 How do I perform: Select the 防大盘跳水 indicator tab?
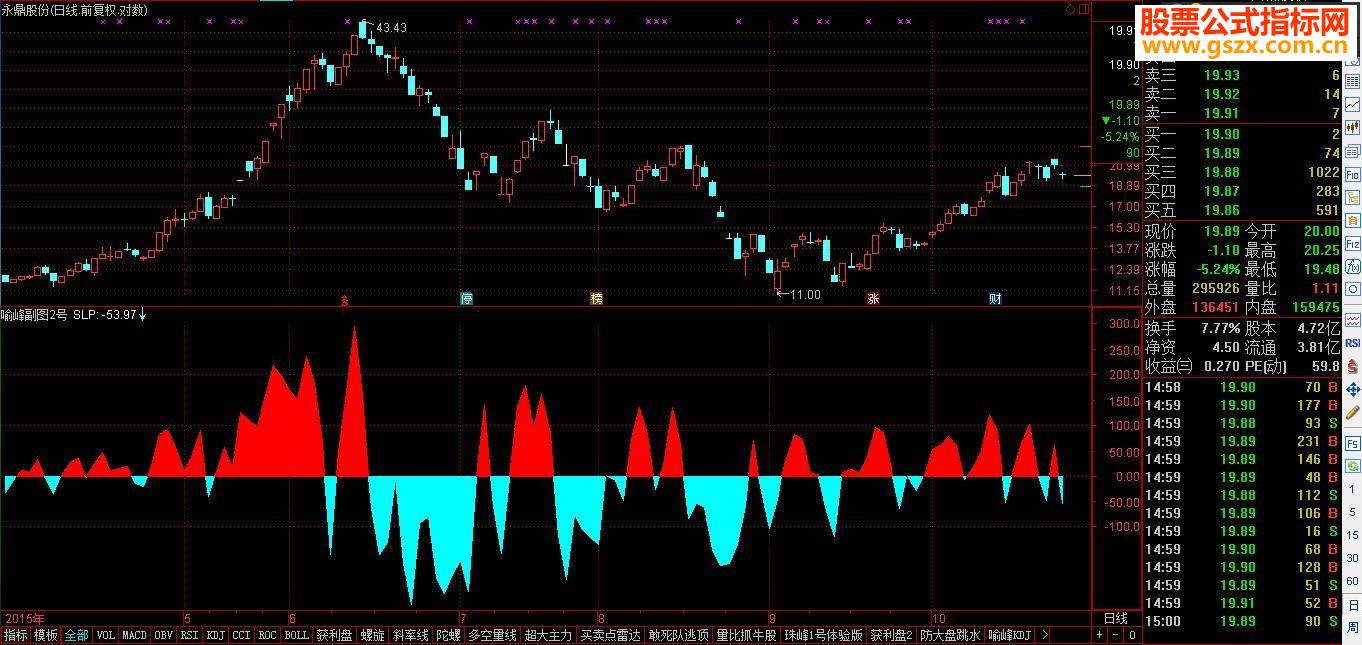[x=950, y=635]
